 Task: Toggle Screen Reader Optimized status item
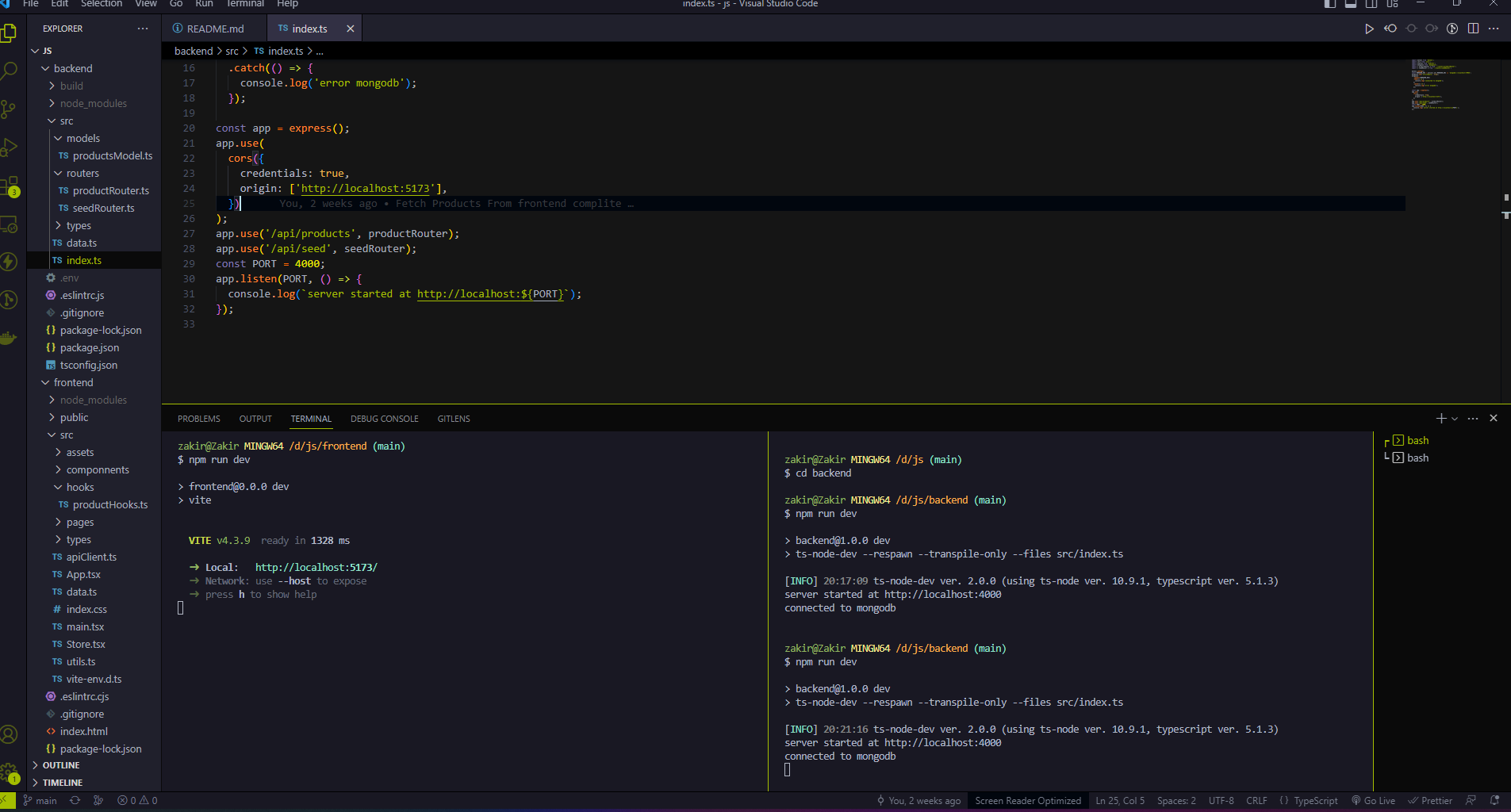pyautogui.click(x=1027, y=801)
